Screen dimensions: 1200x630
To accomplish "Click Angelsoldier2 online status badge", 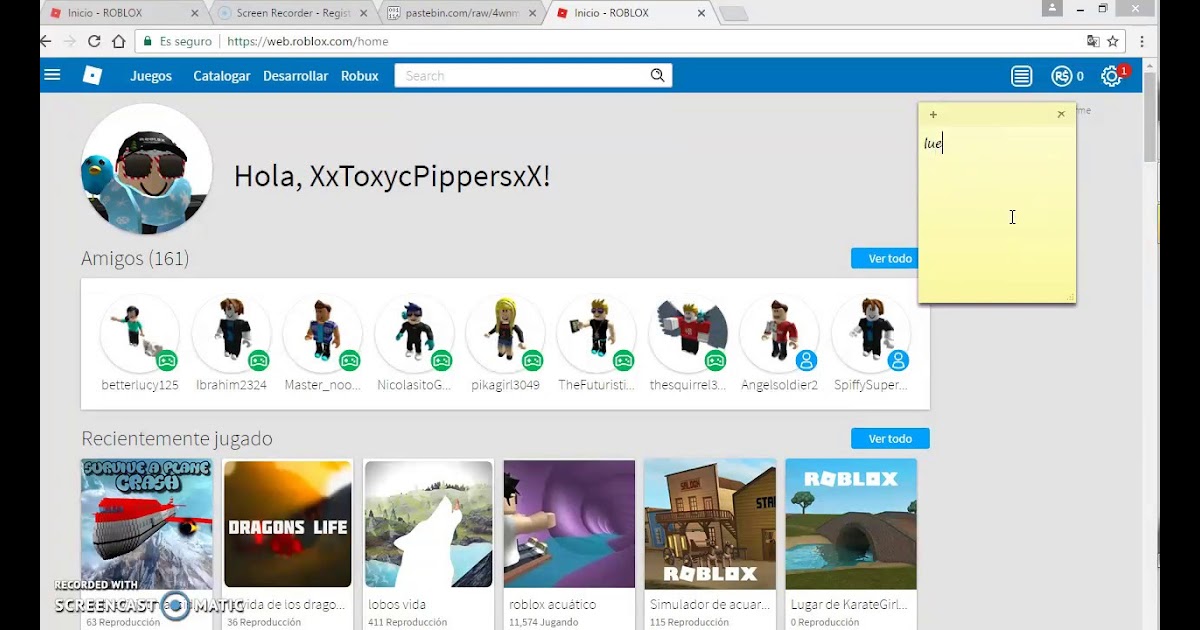I will pos(806,360).
